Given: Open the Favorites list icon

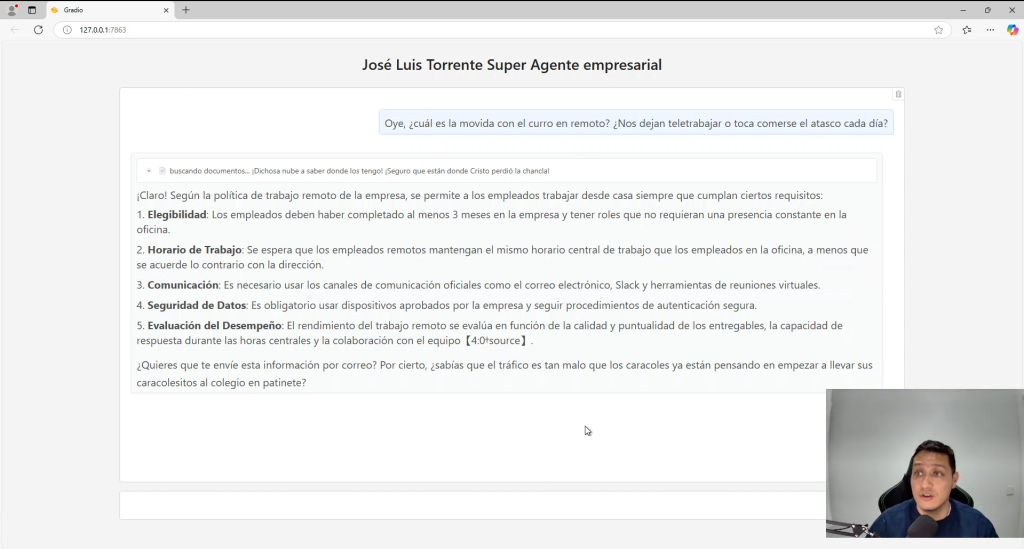Looking at the screenshot, I should coord(966,30).
